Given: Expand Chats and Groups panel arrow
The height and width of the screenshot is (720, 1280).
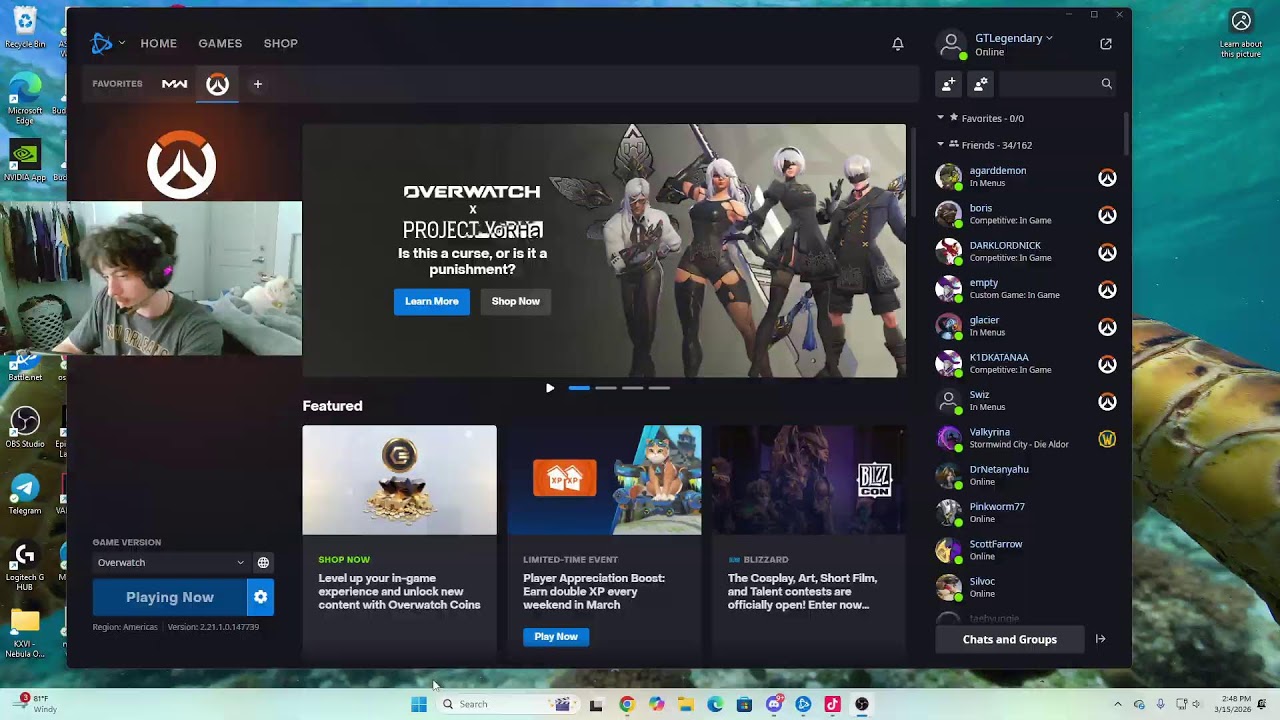Looking at the screenshot, I should (1100, 639).
